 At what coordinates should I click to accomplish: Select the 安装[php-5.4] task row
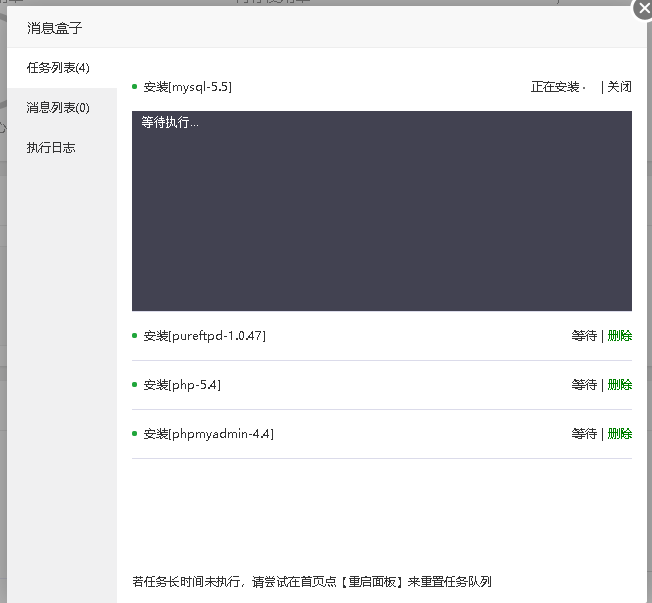[x=382, y=385]
